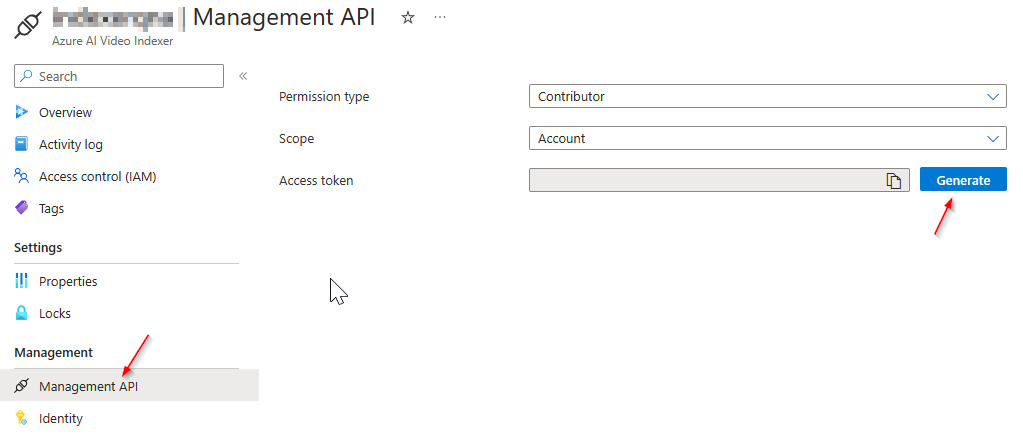Click the Management API plug icon in sidebar
The height and width of the screenshot is (440, 1023).
pyautogui.click(x=22, y=386)
